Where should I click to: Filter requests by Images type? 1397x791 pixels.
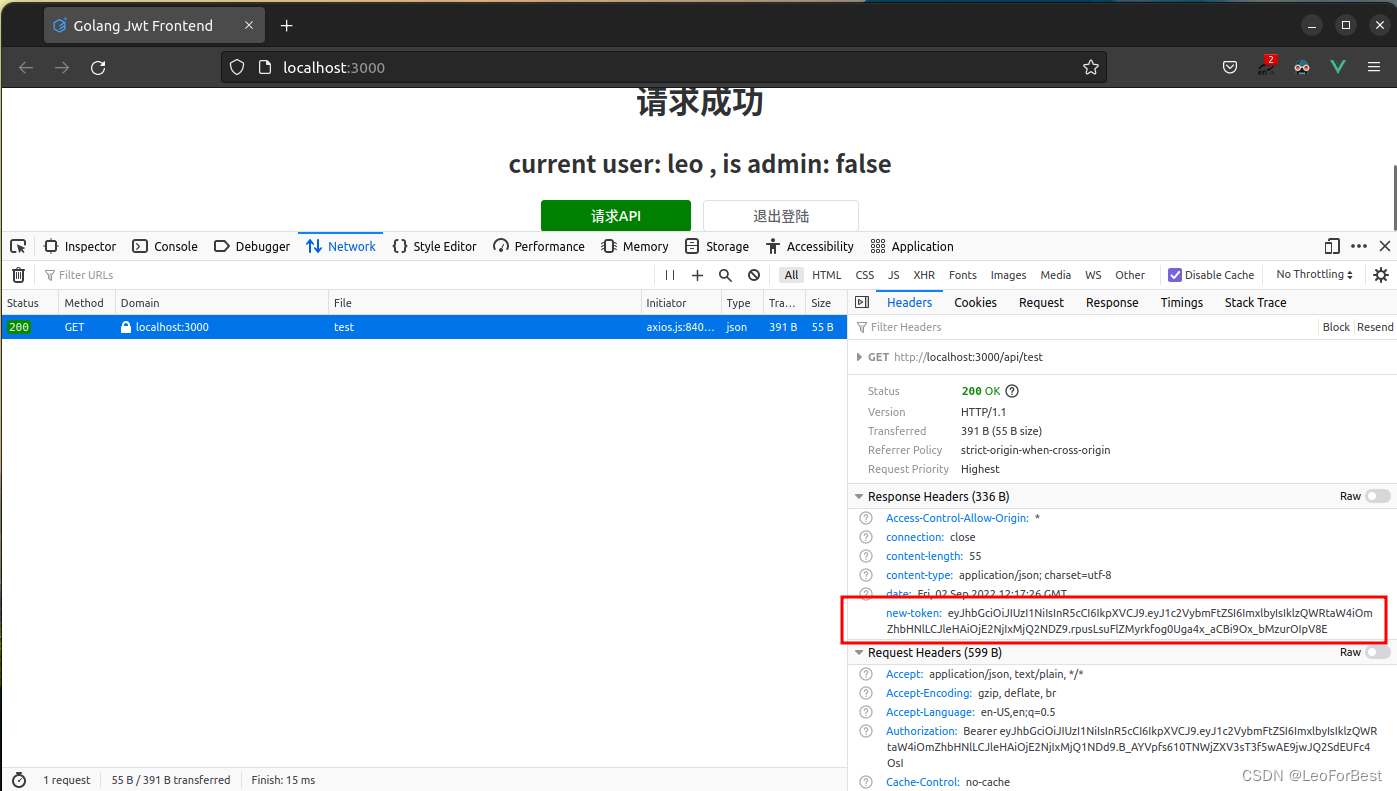click(1008, 275)
